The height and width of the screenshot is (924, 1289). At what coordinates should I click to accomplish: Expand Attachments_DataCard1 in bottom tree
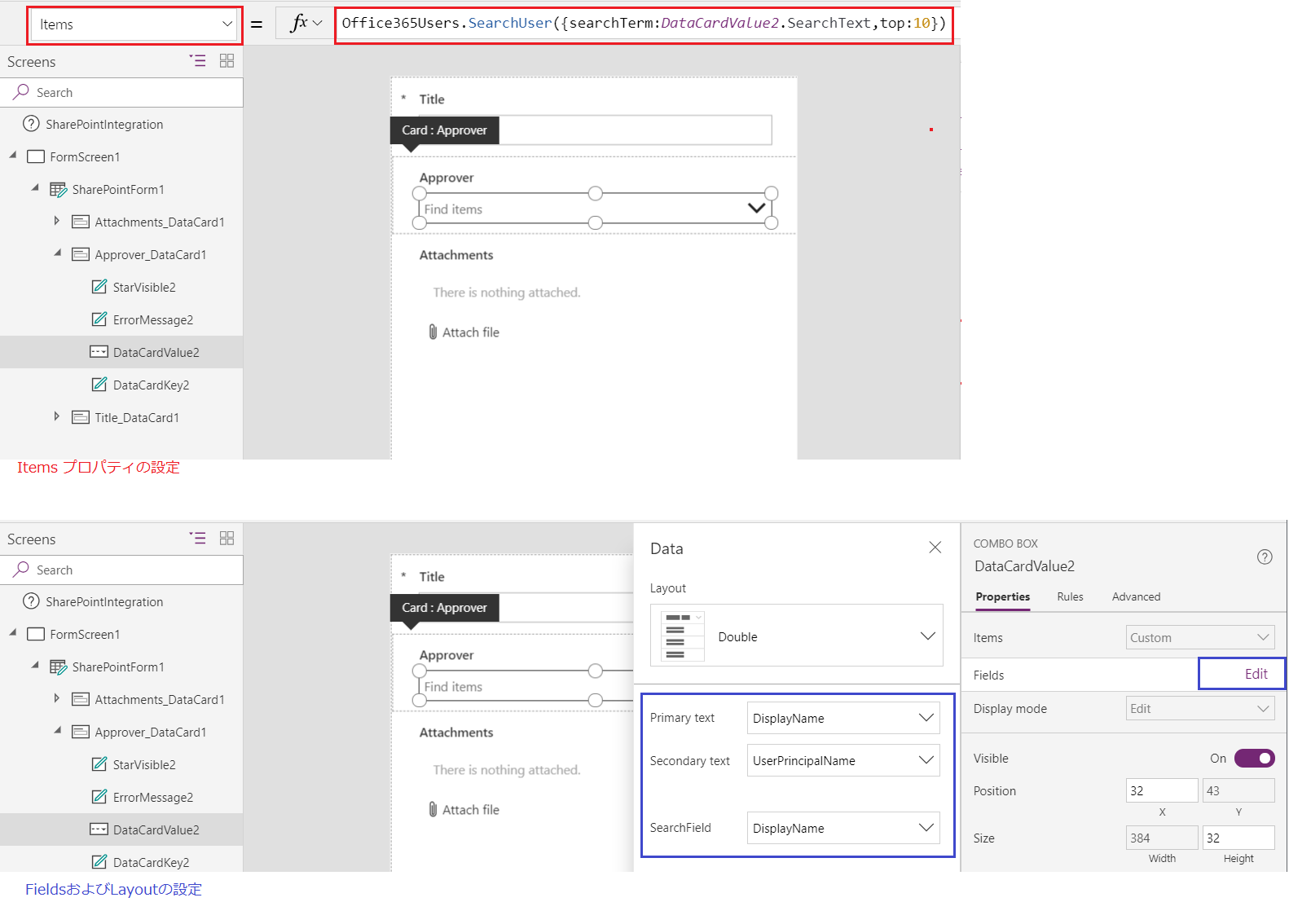pyautogui.click(x=56, y=698)
